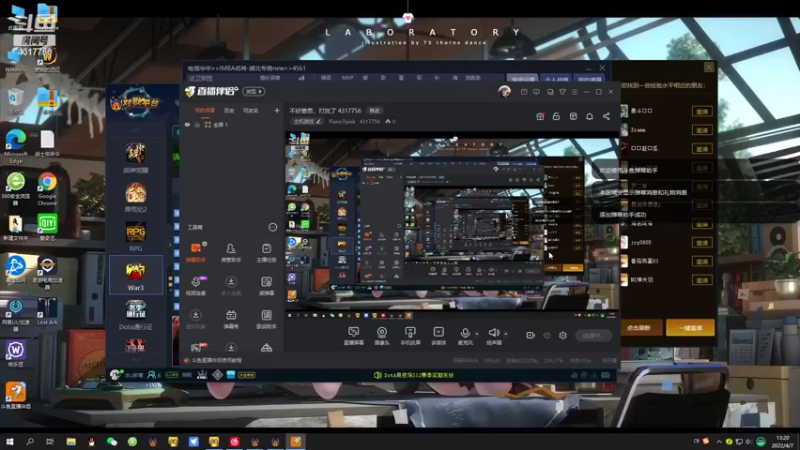Open stream settings gear icon
Screen dimensions: 800x450
tap(563, 335)
